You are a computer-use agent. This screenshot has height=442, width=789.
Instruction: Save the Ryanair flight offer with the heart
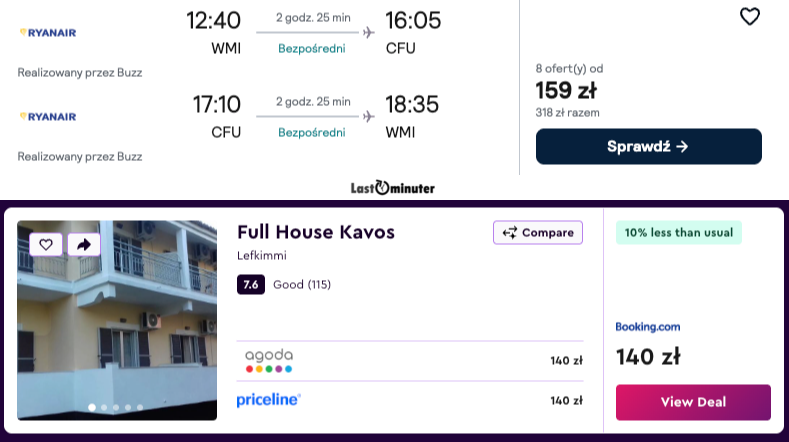click(749, 17)
